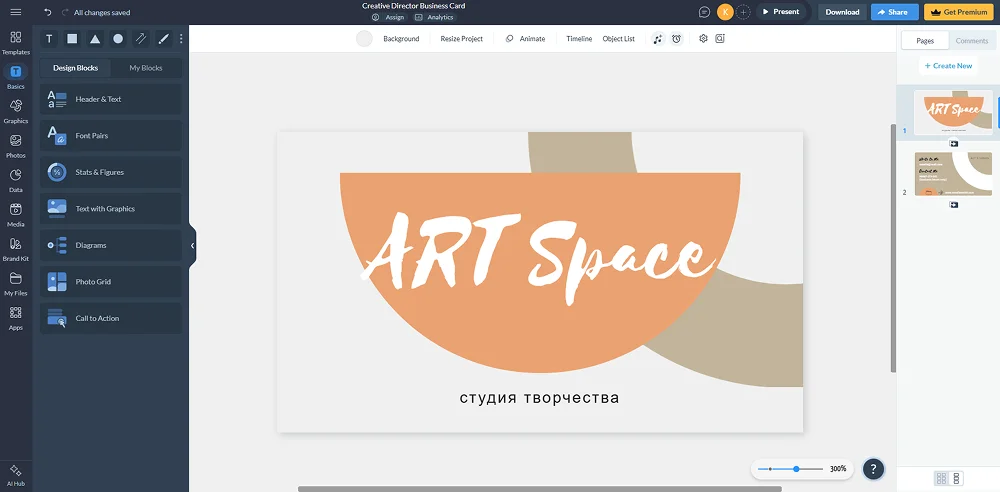Open the Data sidebar section
1000x492 pixels.
click(16, 180)
